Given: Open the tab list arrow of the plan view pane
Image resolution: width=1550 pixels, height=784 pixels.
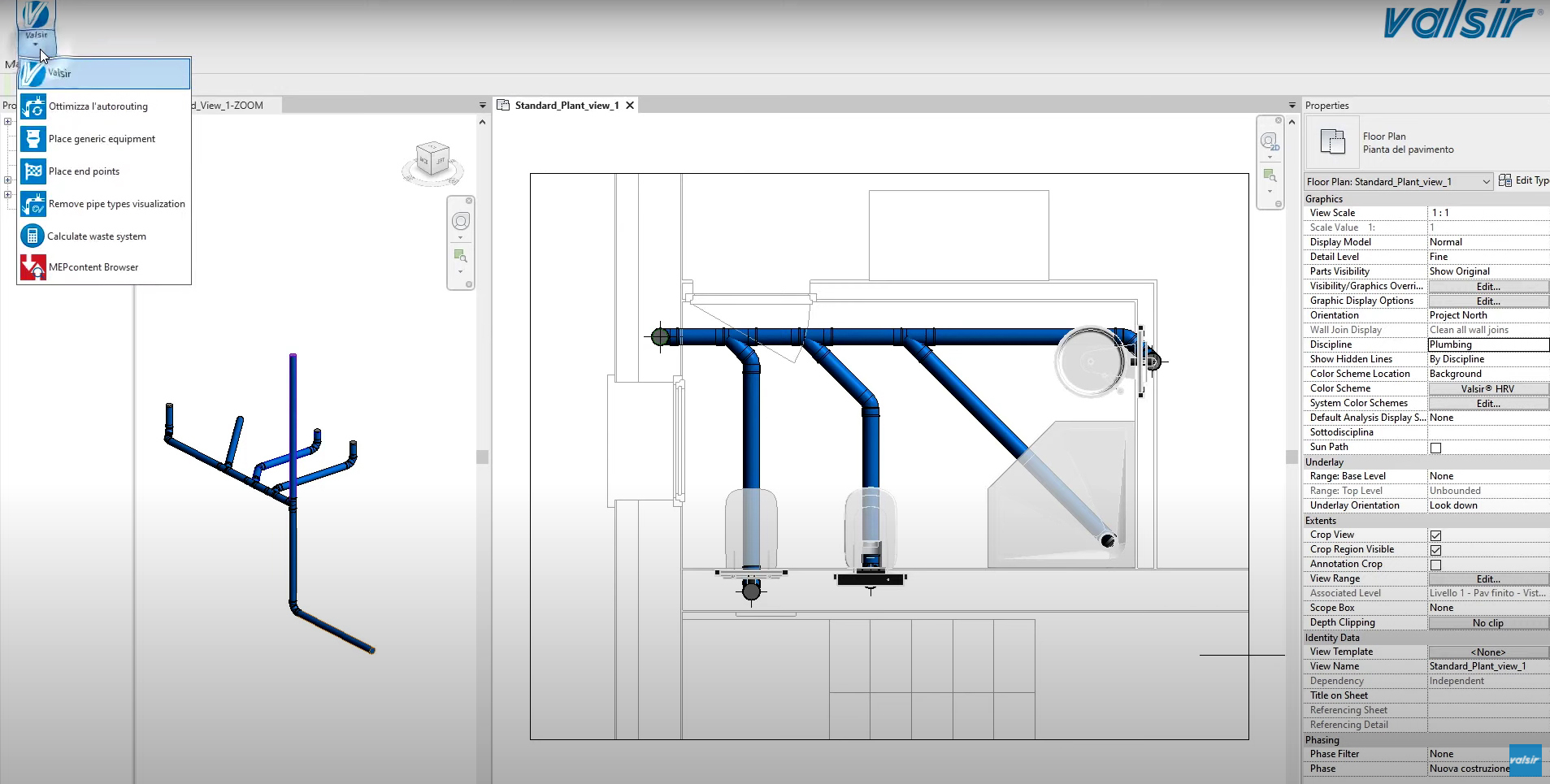Looking at the screenshot, I should [1292, 106].
